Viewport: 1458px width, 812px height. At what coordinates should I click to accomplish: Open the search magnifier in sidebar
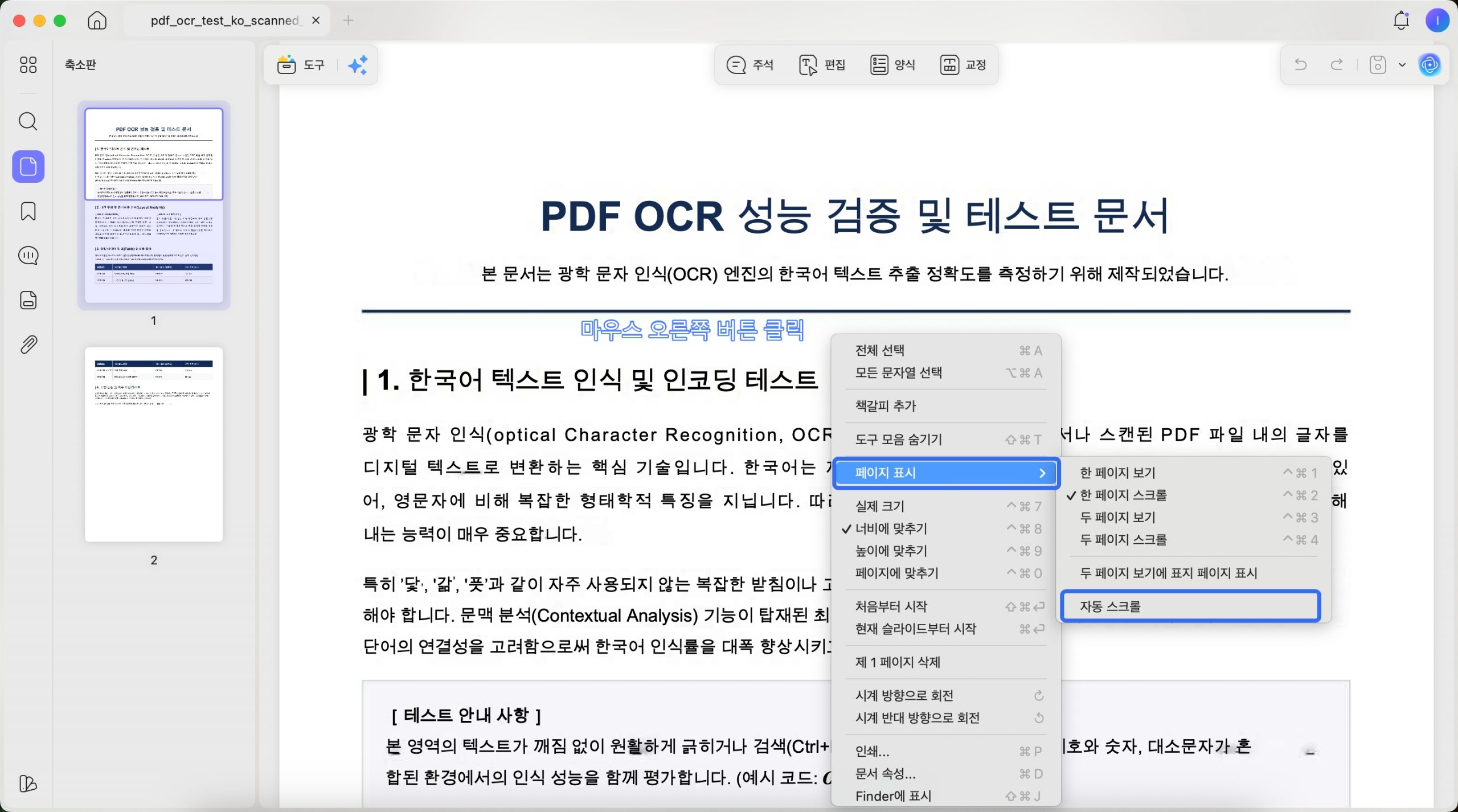pos(28,121)
